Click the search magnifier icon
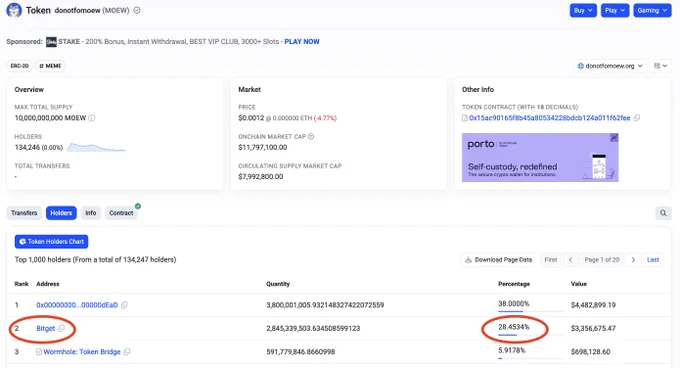The height and width of the screenshot is (368, 680). point(663,213)
